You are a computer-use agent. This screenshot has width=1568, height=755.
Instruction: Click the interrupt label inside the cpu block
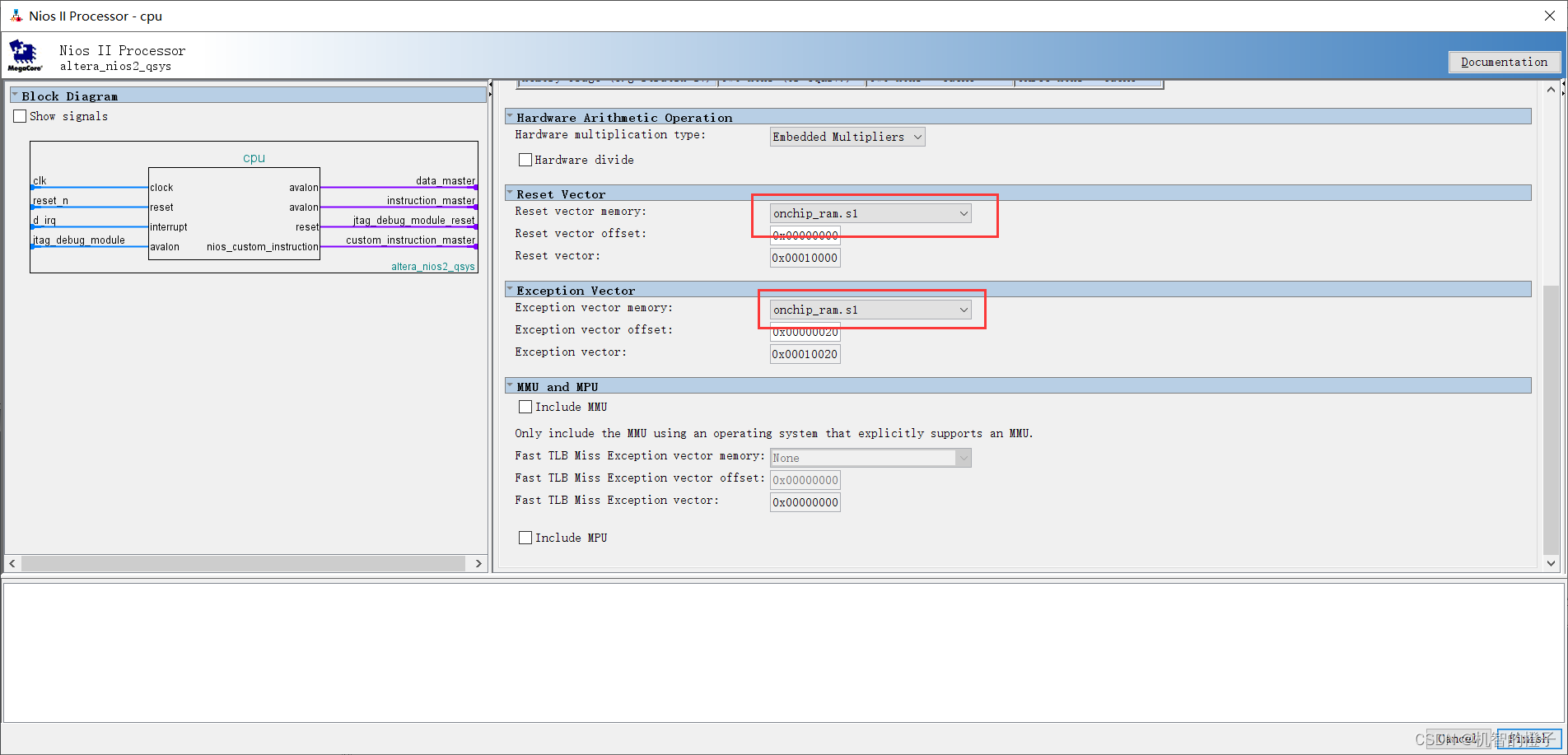169,226
